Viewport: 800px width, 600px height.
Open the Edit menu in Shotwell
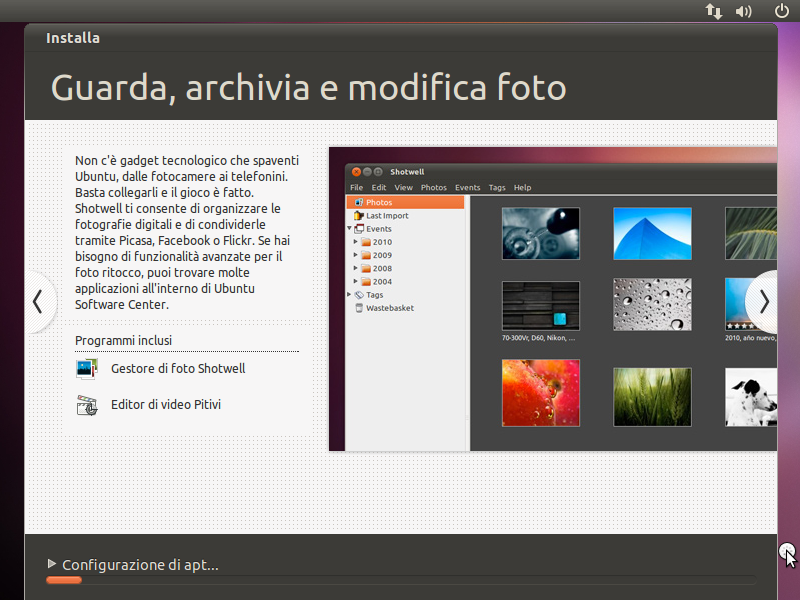coord(379,188)
